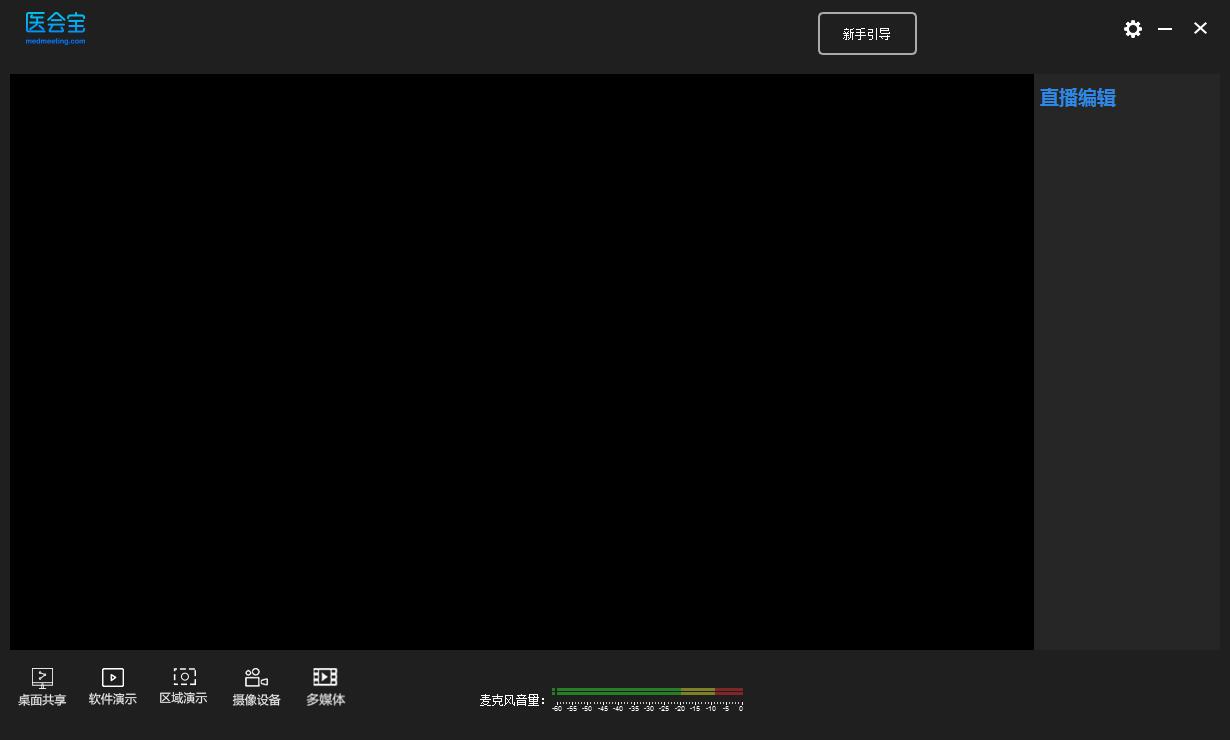The height and width of the screenshot is (740, 1230).
Task: Start the 新手引导 beginner guide
Action: (867, 34)
